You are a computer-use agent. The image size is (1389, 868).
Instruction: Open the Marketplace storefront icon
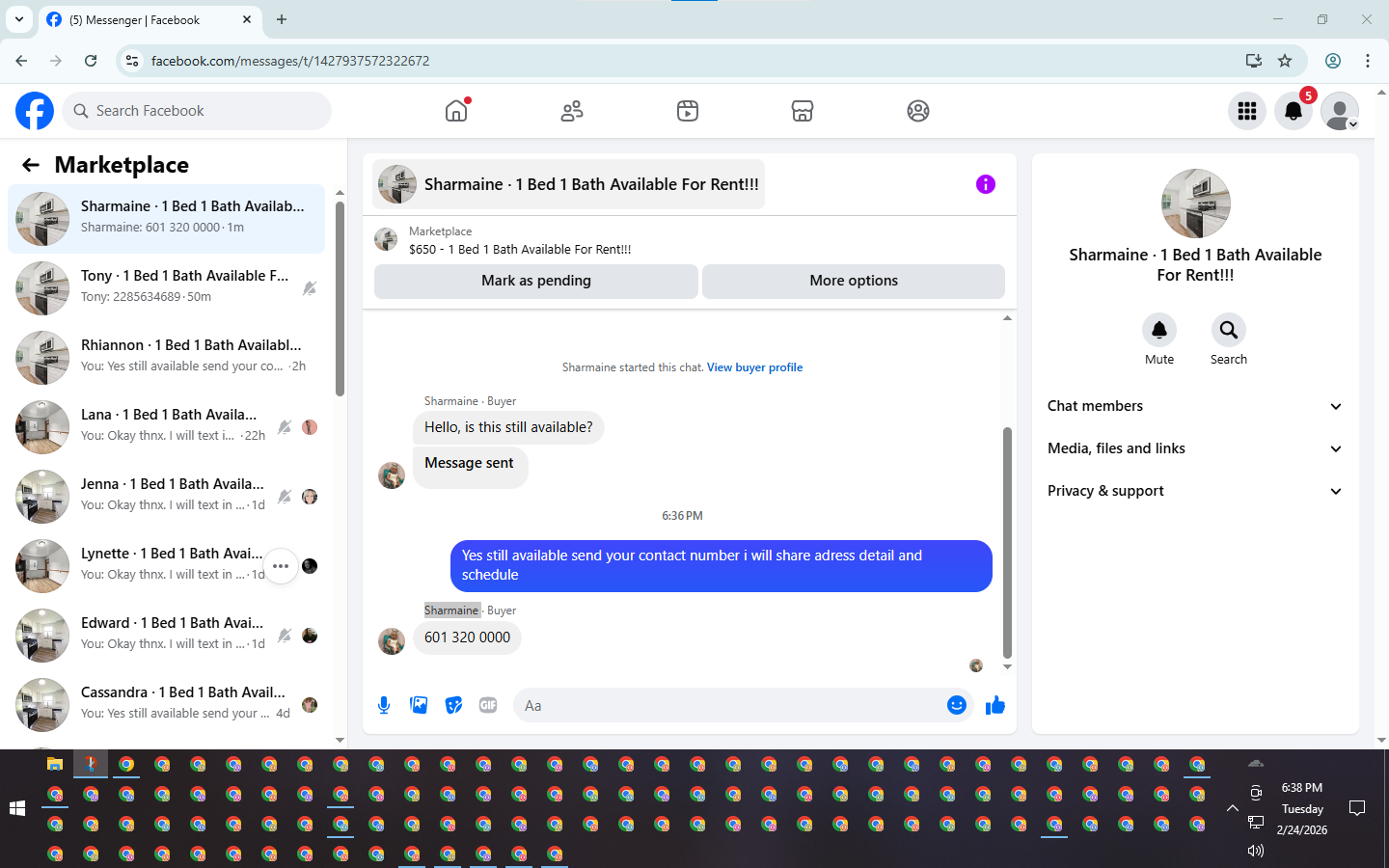(x=803, y=111)
